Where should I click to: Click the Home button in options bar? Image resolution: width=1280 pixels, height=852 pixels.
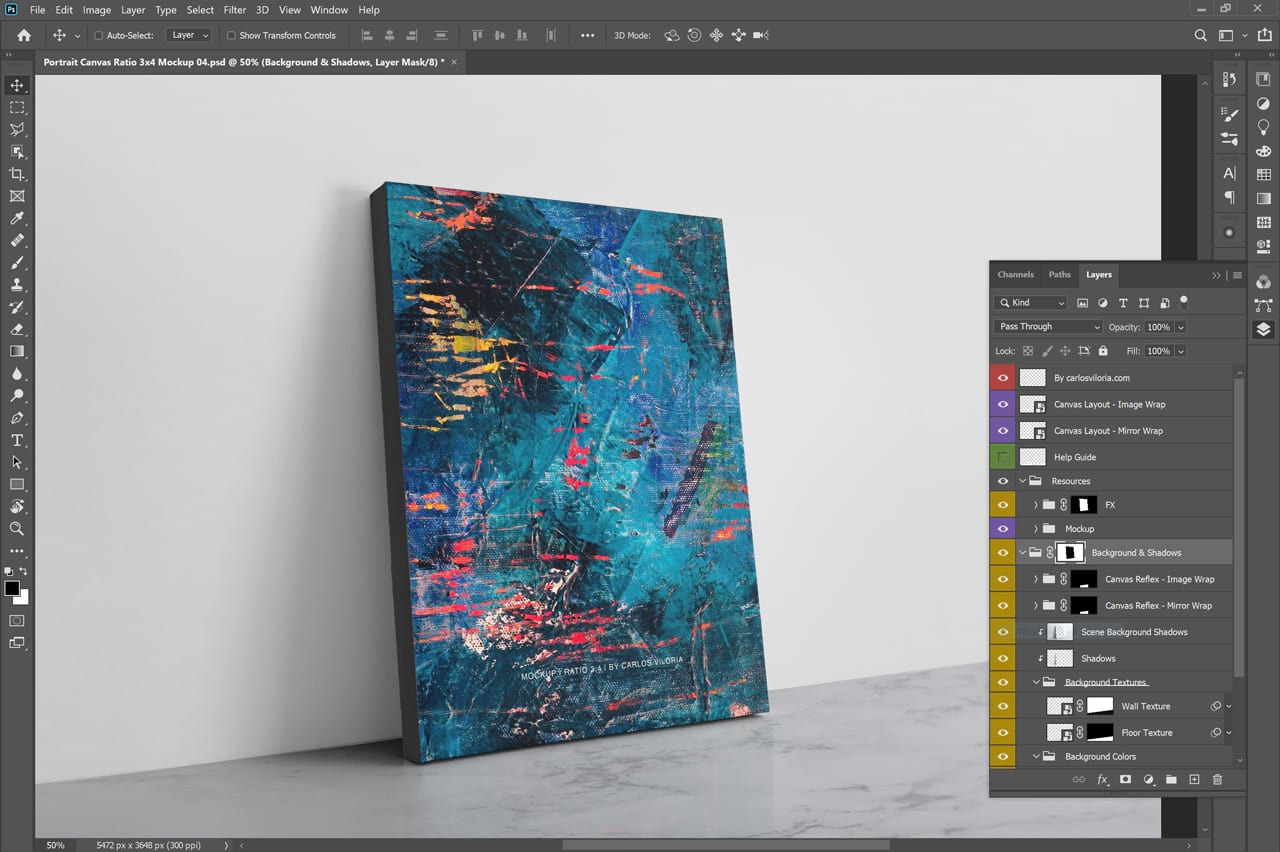24,35
